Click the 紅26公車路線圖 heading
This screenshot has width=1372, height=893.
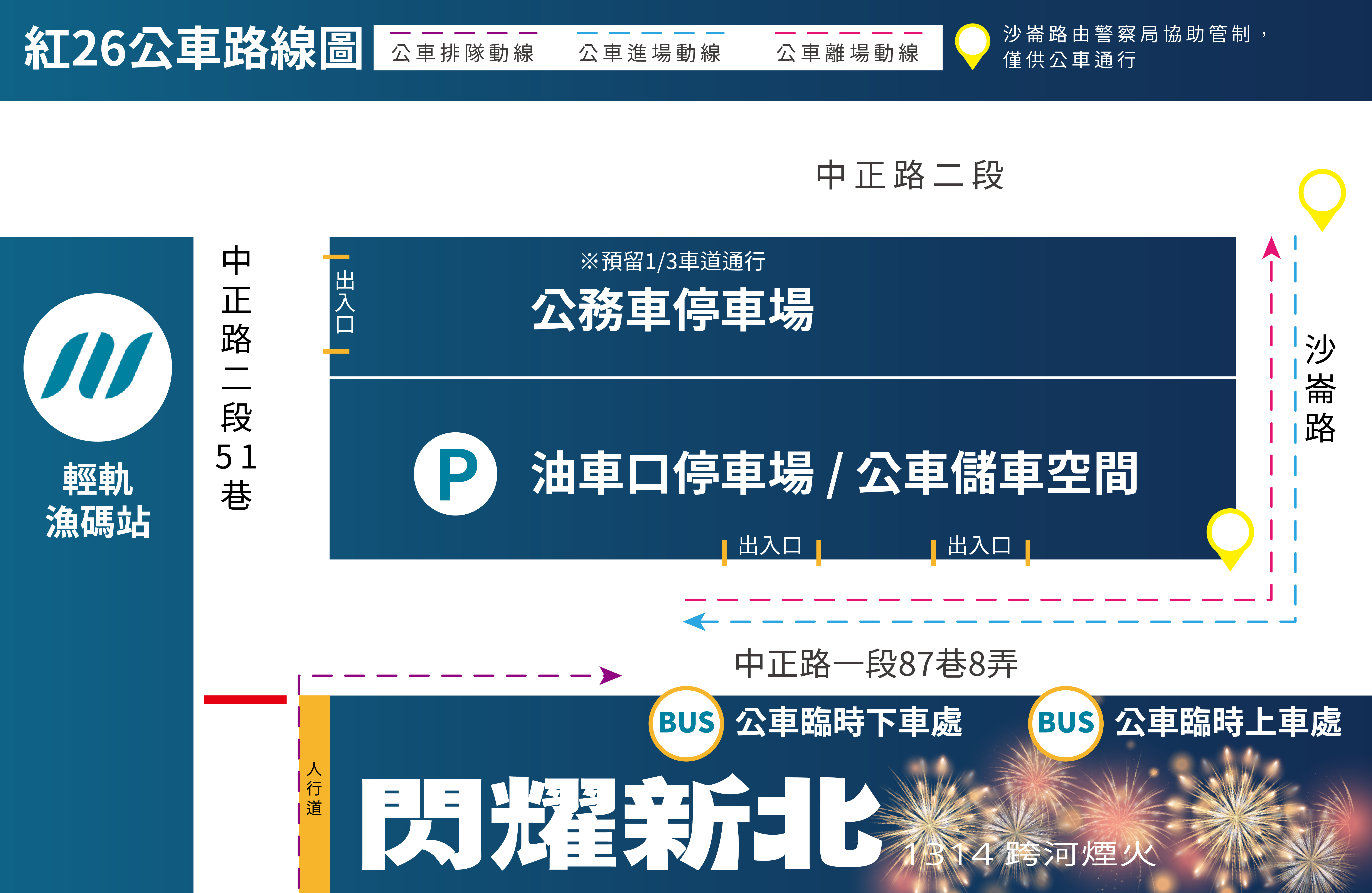click(x=193, y=48)
